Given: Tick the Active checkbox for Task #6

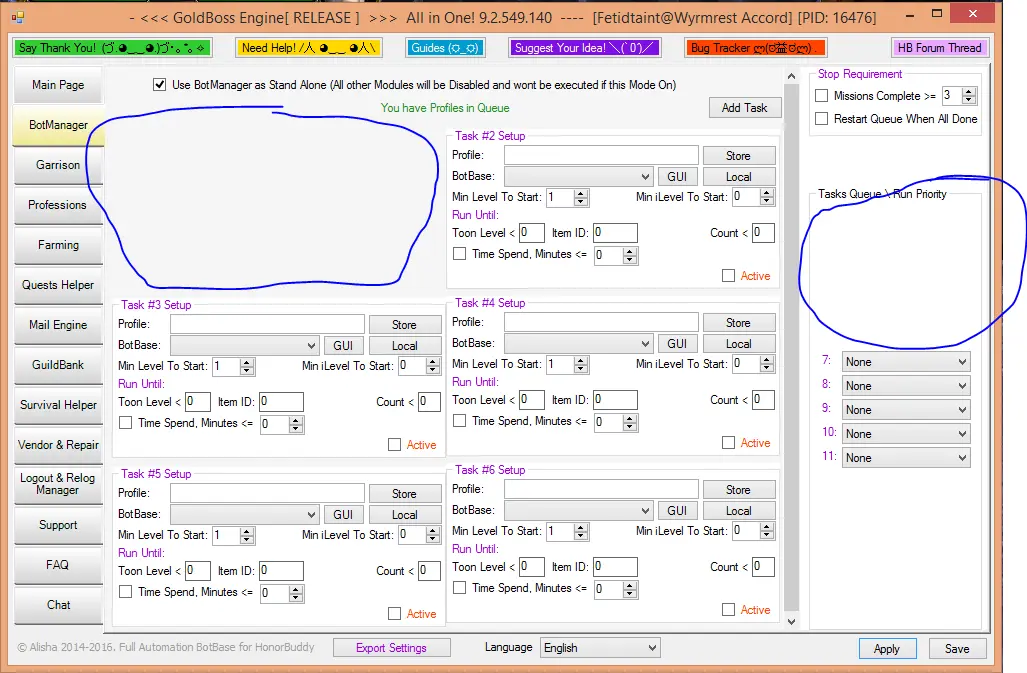Looking at the screenshot, I should point(728,609).
